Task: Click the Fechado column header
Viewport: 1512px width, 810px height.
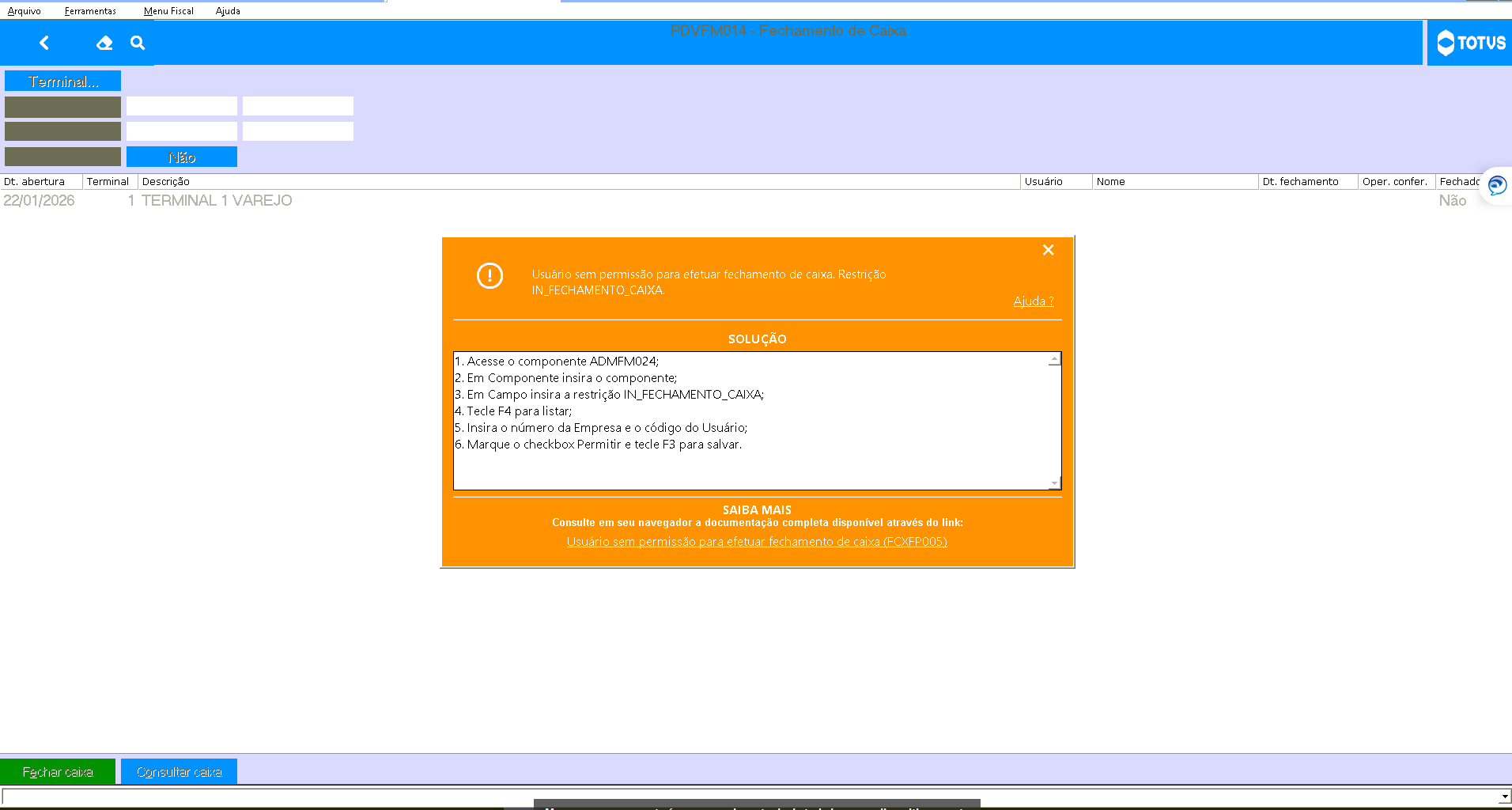Action: 1459,181
